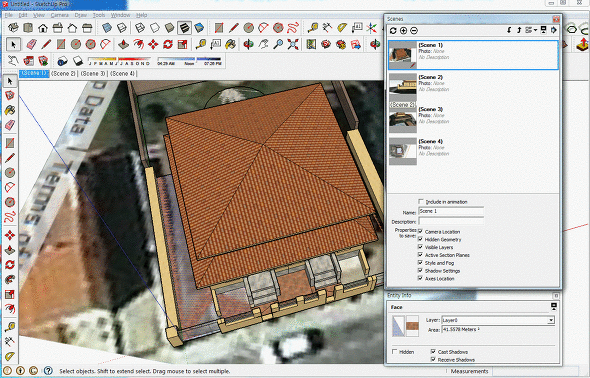Toggle Show Details icon in Scenes panel
This screenshot has width=590, height=378.
543,30
